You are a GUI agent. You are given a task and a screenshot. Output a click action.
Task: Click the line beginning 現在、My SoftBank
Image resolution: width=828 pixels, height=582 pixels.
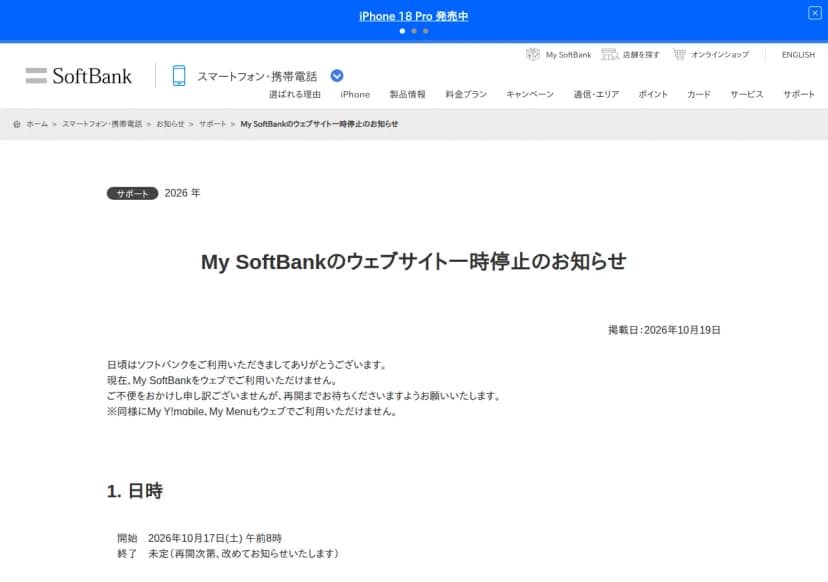222,380
